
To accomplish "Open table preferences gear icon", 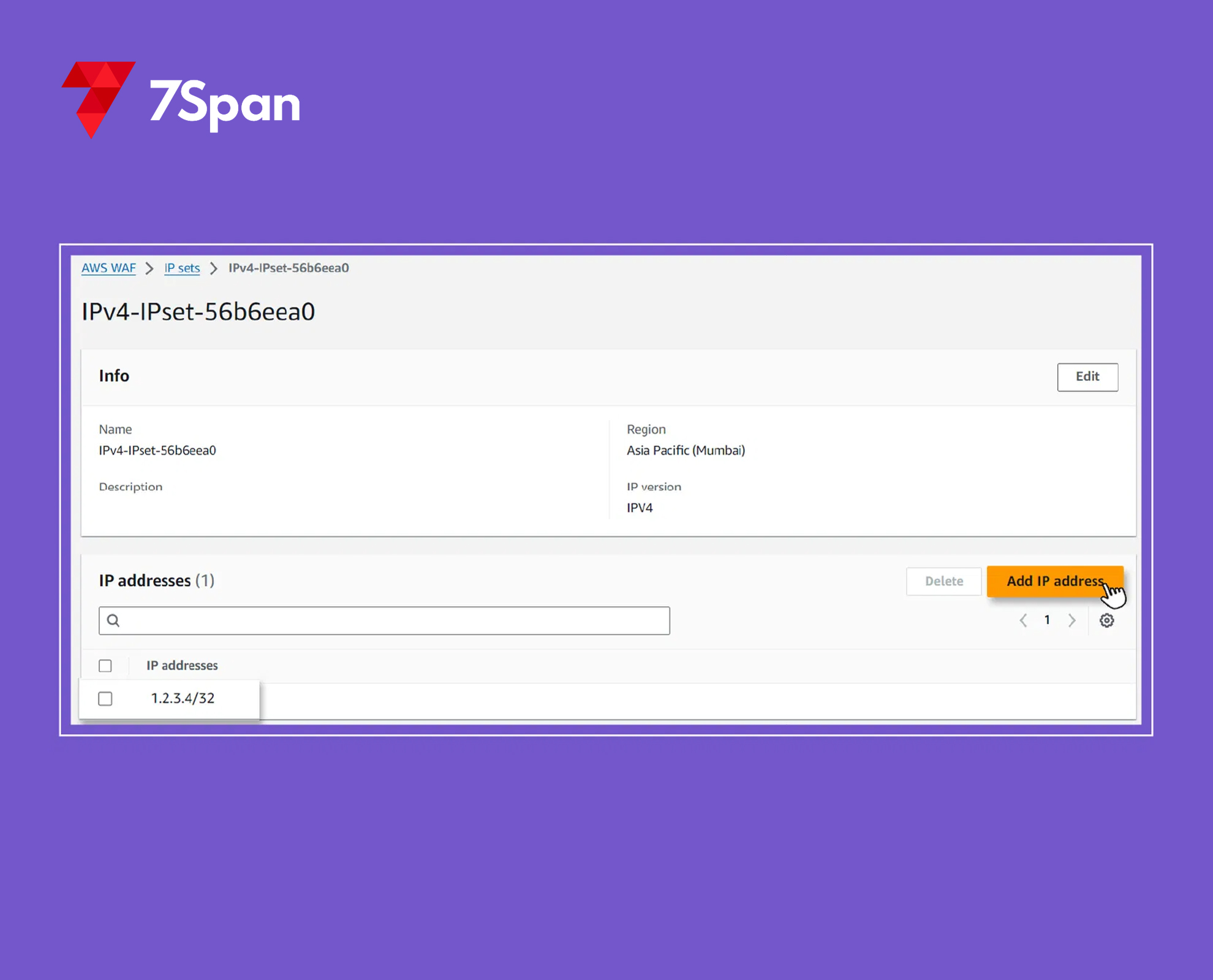I will (1106, 620).
